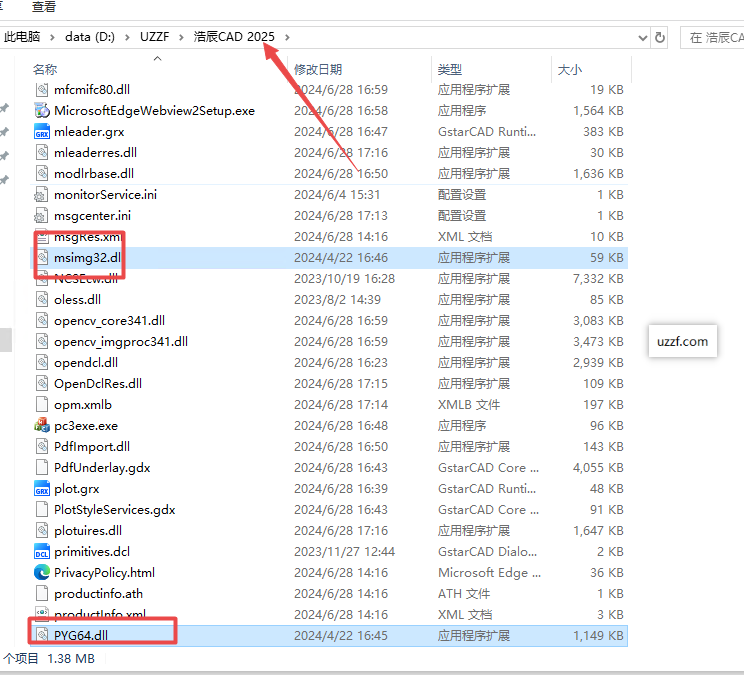Click the pc3exe.exe application icon
This screenshot has height=675, width=744.
point(42,426)
